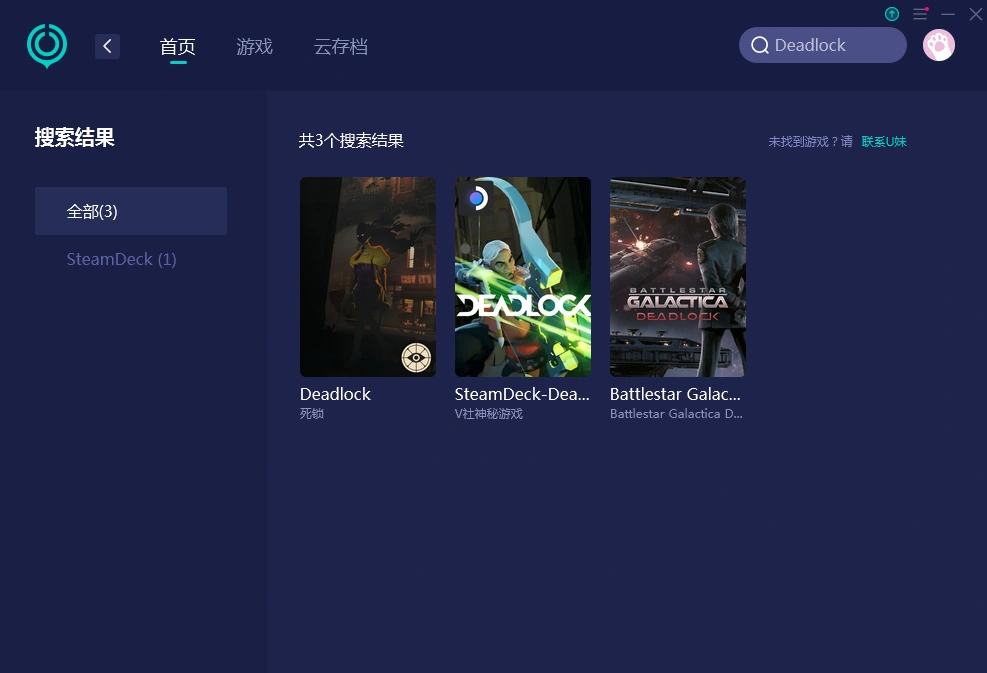
Task: Click the 联系U妹 link
Action: click(x=884, y=142)
